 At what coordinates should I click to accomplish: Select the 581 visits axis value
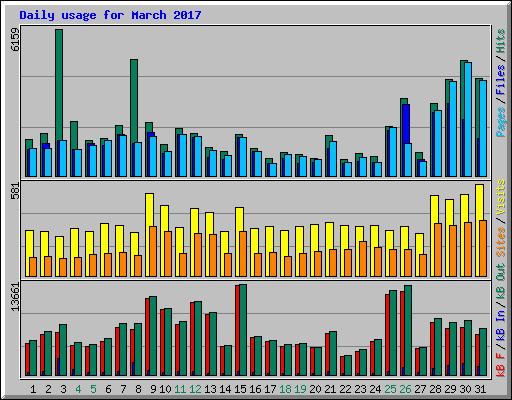[x=15, y=191]
